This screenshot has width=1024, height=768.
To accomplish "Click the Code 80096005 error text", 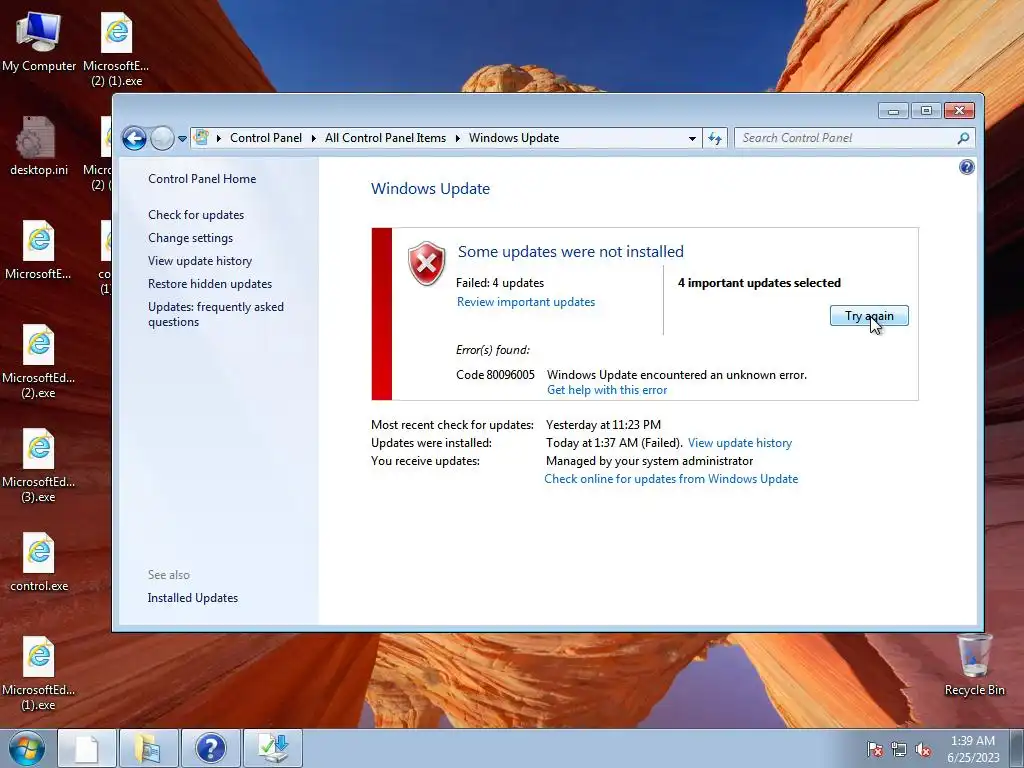I will 495,375.
